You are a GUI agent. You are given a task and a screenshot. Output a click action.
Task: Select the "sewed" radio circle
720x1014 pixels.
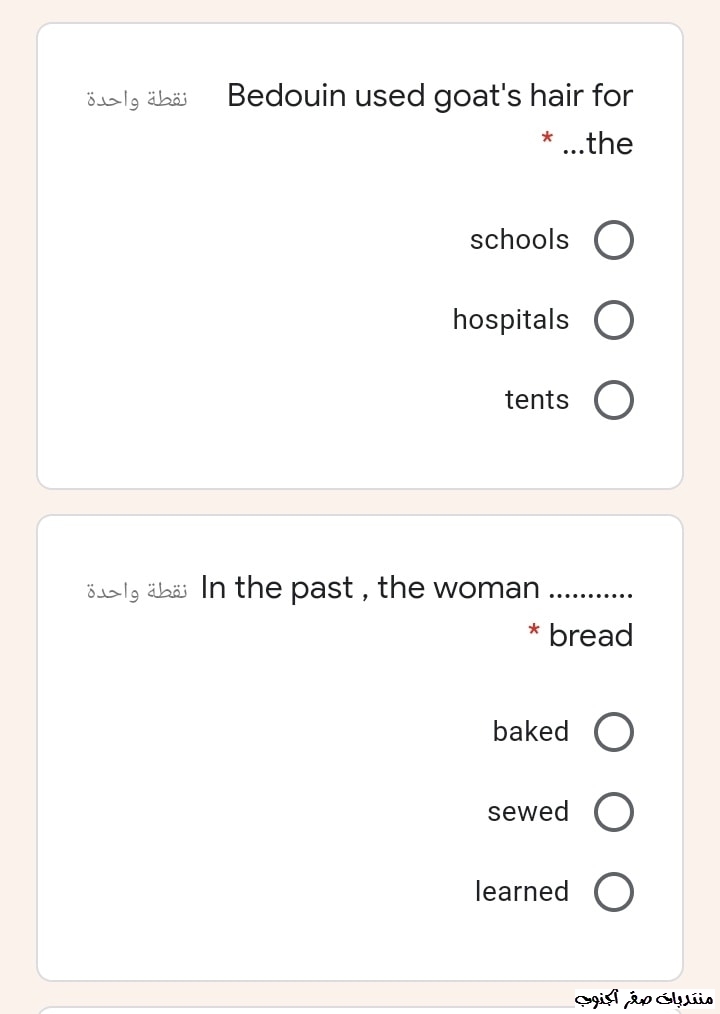point(614,812)
